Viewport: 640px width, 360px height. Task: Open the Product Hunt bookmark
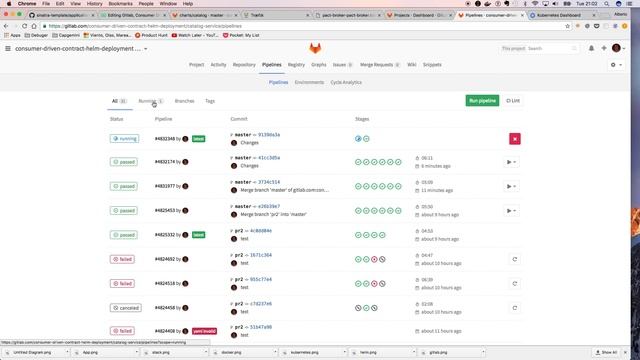tap(151, 36)
